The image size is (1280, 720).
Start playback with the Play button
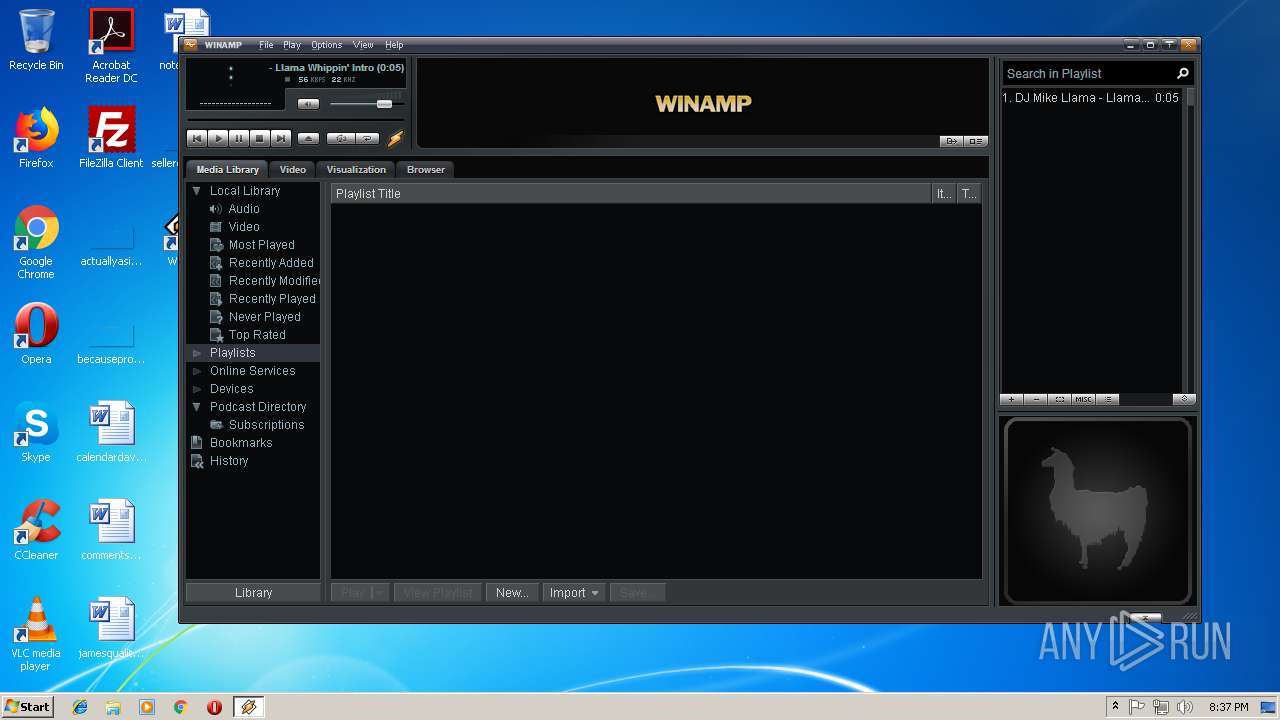point(218,139)
